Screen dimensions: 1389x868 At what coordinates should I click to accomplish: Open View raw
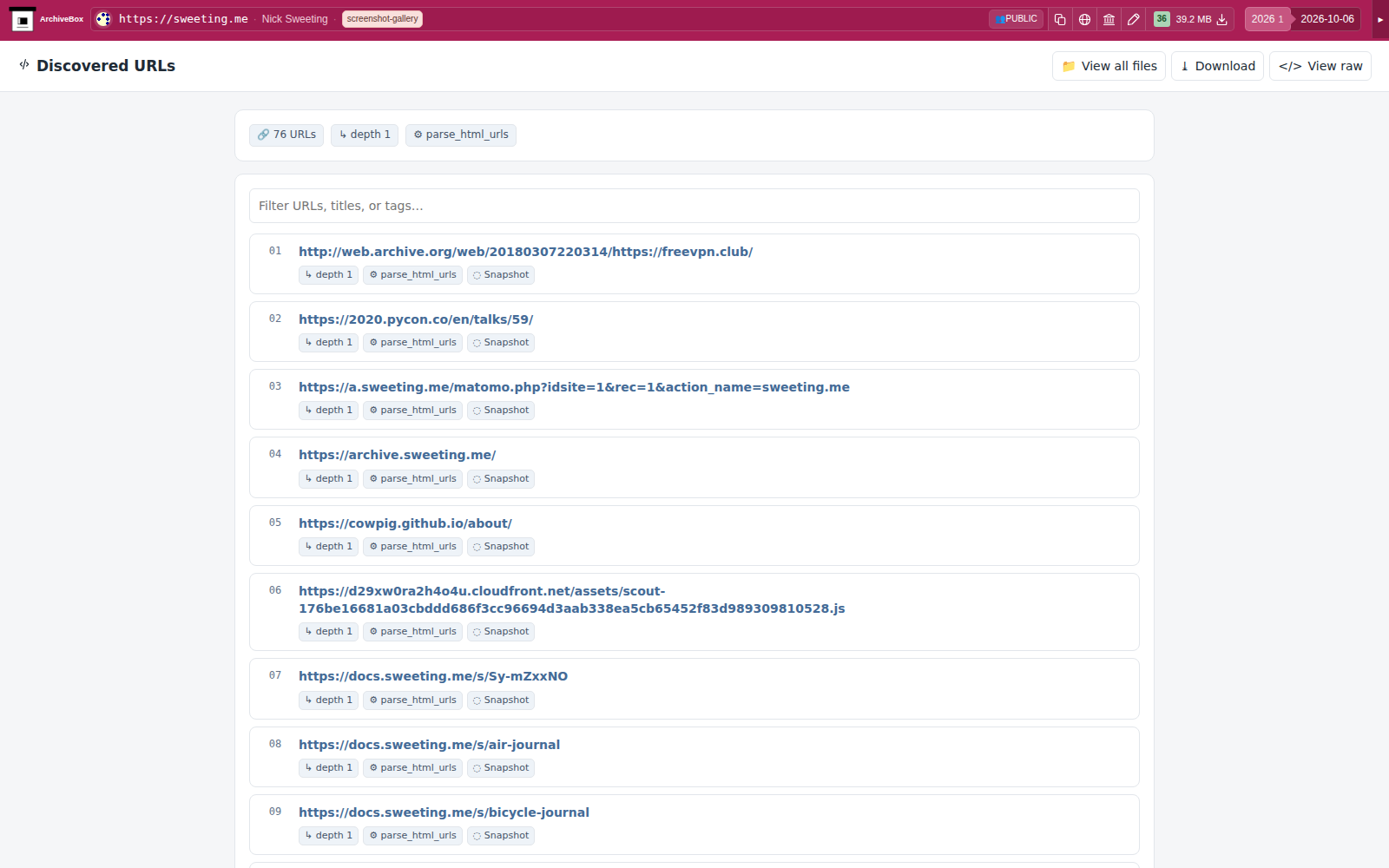click(x=1320, y=66)
